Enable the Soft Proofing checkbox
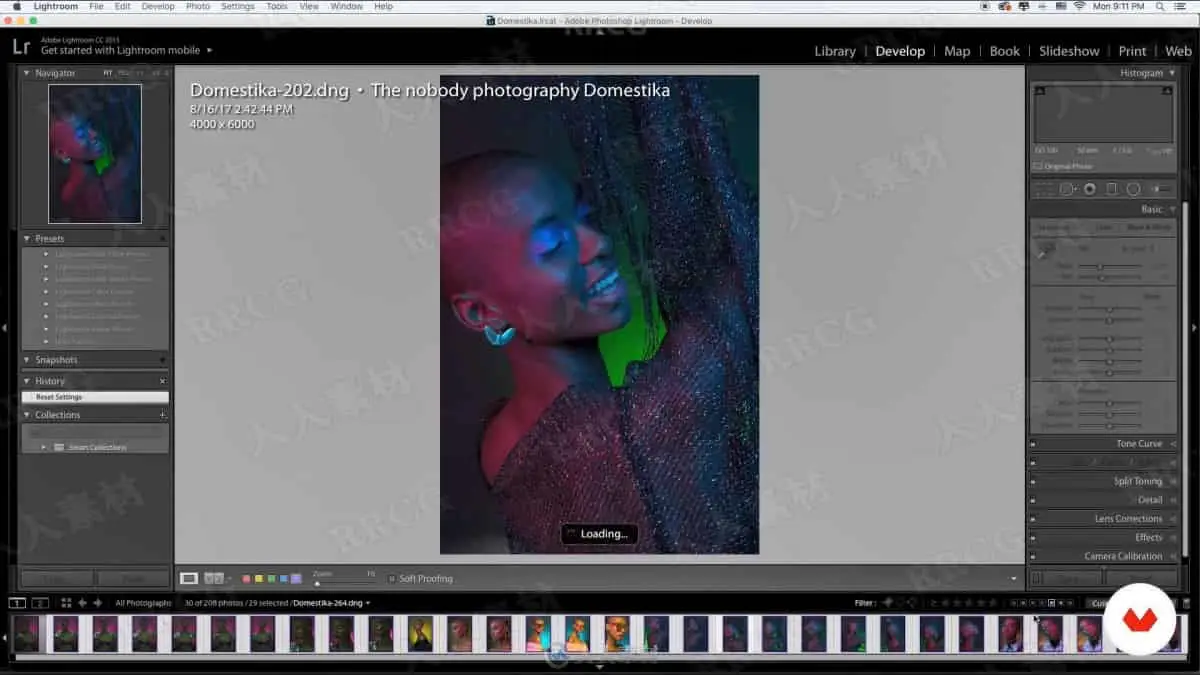The image size is (1200, 675). pos(392,579)
